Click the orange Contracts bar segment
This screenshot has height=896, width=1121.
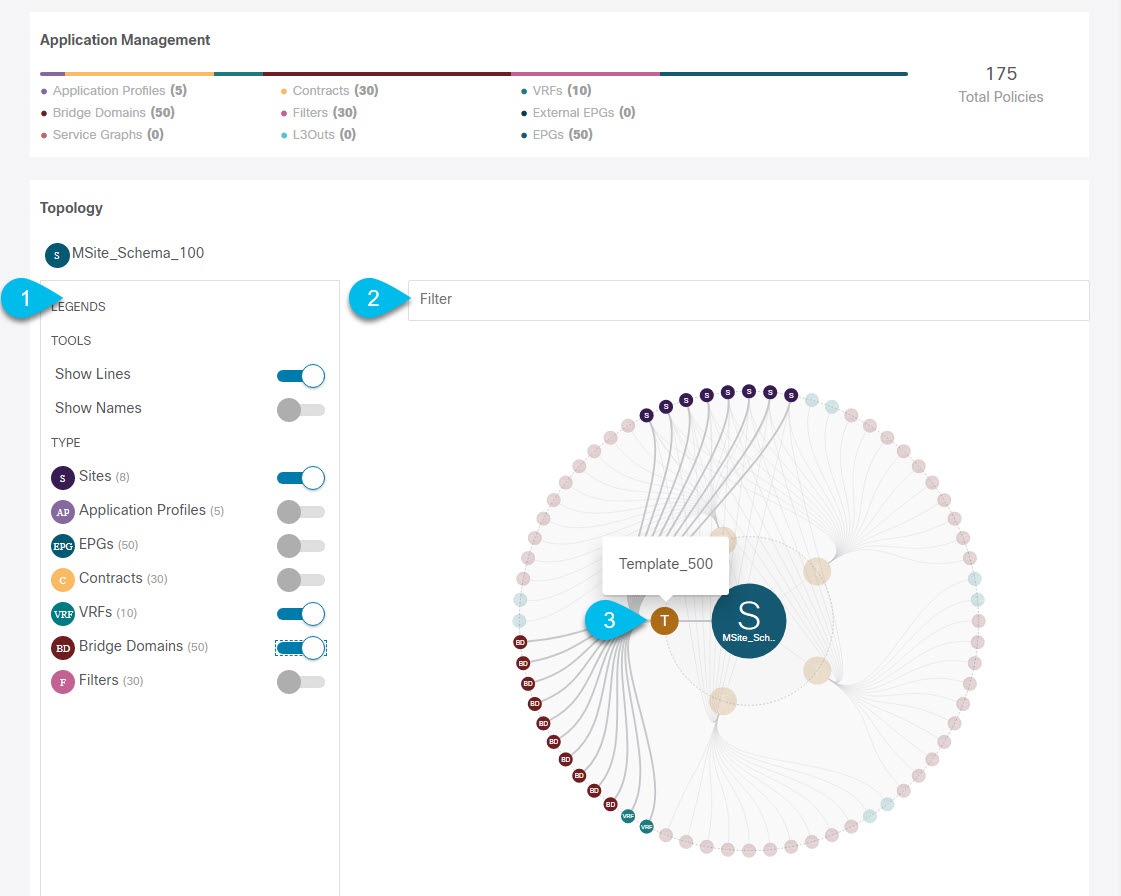(x=139, y=74)
